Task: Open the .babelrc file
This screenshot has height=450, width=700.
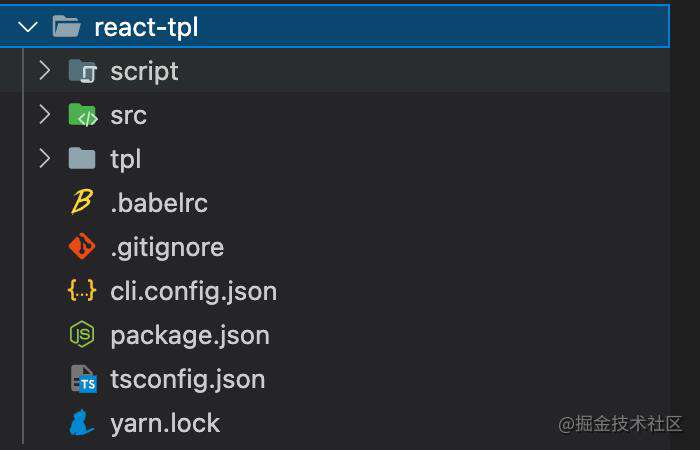Action: tap(159, 203)
